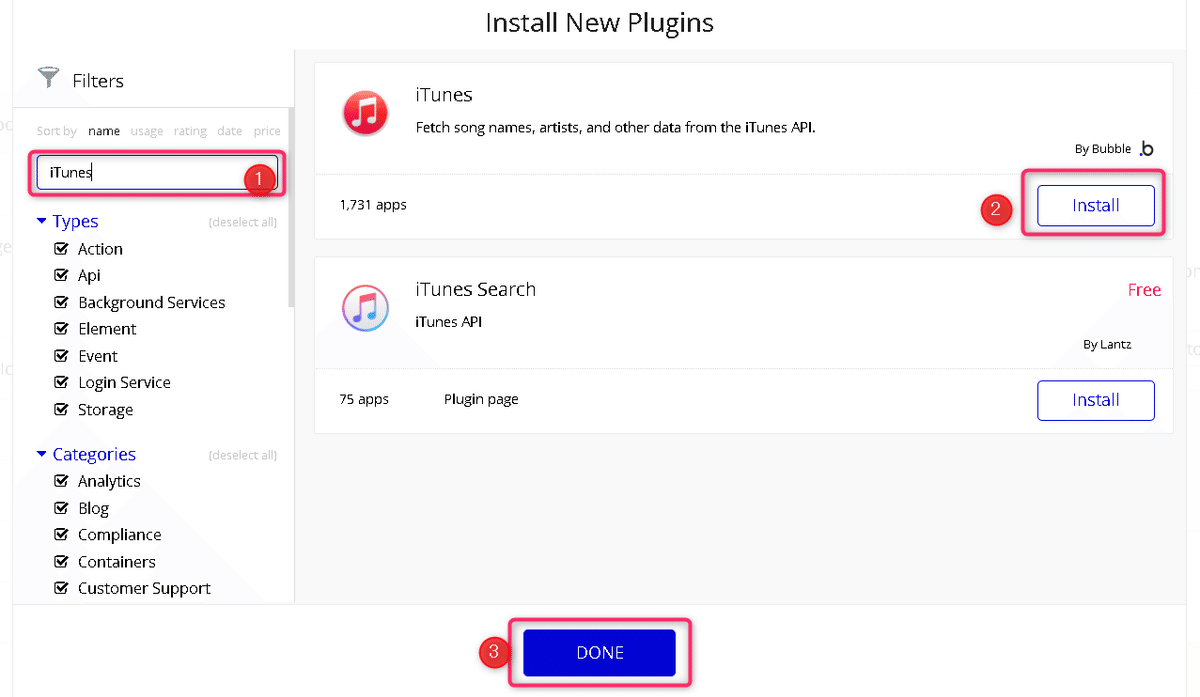Click the Bubble logo next to By Bubble
The image size is (1200, 697).
(x=1146, y=148)
